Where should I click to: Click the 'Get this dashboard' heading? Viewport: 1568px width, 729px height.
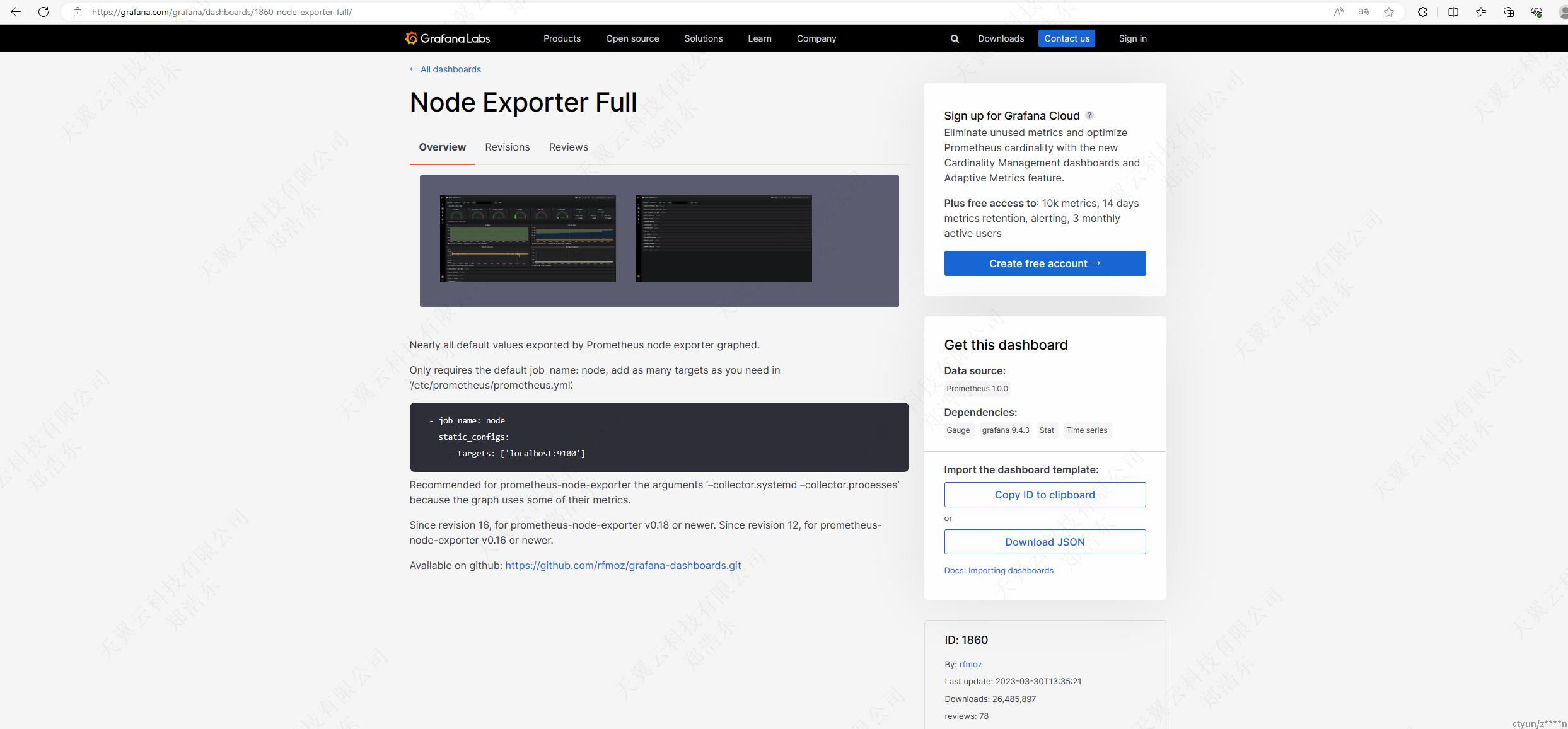(1006, 345)
